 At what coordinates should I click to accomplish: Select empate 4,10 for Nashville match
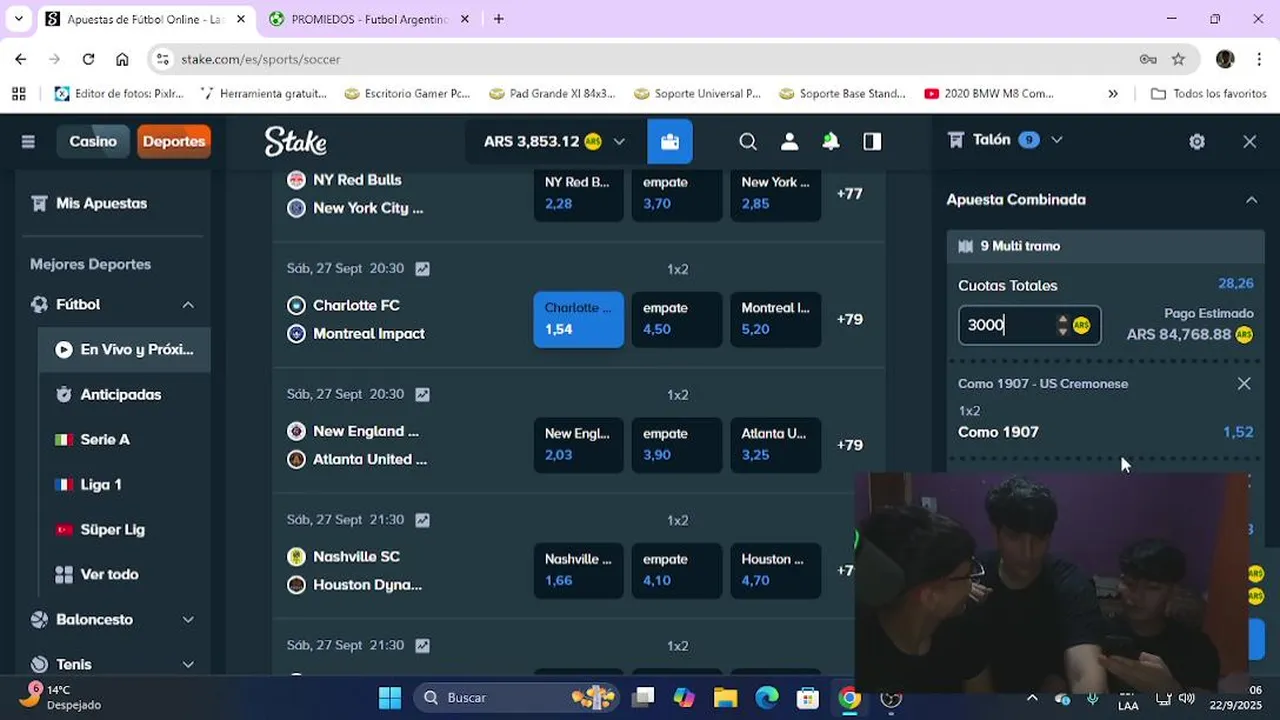[677, 571]
